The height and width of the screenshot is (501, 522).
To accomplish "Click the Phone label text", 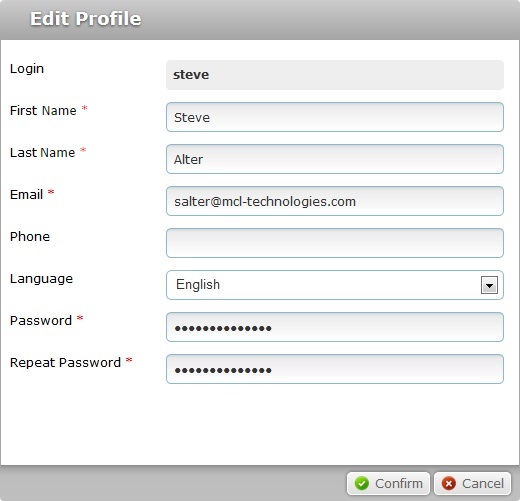I will pyautogui.click(x=30, y=237).
